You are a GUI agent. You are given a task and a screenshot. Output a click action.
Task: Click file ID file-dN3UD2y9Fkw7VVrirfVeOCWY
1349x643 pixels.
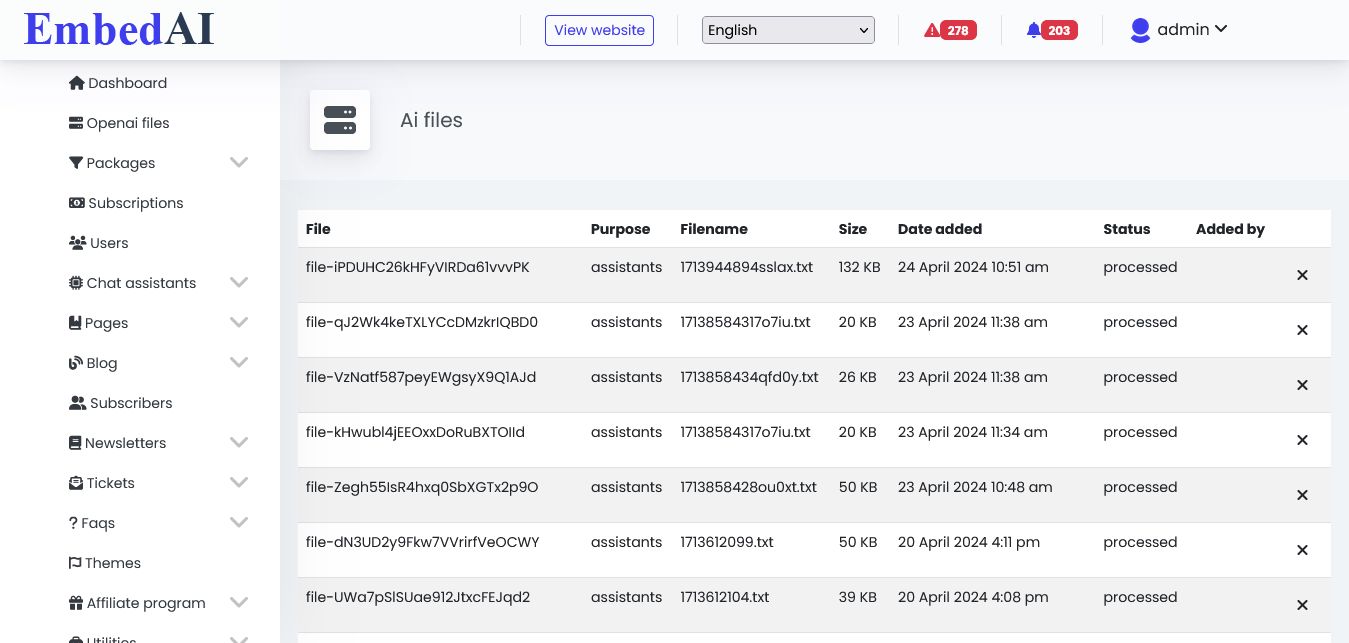(x=423, y=542)
